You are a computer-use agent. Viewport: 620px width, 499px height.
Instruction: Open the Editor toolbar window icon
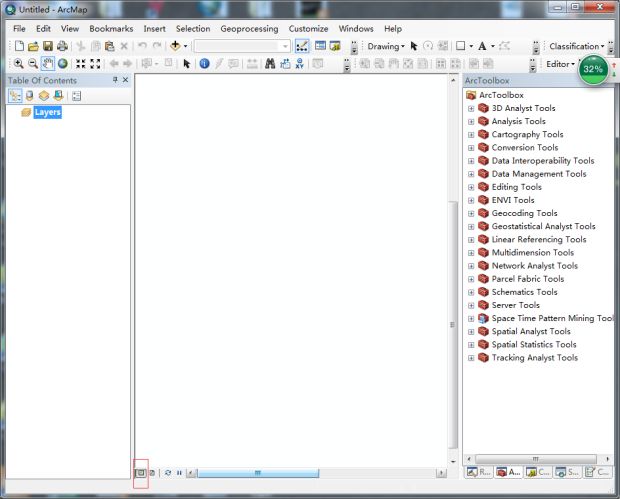(x=301, y=46)
